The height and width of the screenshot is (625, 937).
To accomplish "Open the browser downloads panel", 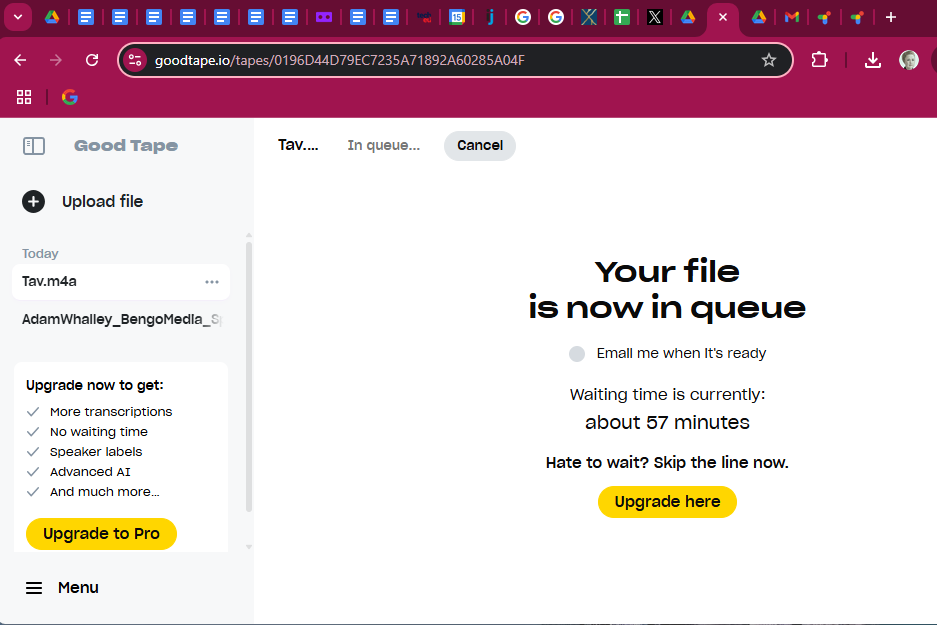I will coord(872,60).
